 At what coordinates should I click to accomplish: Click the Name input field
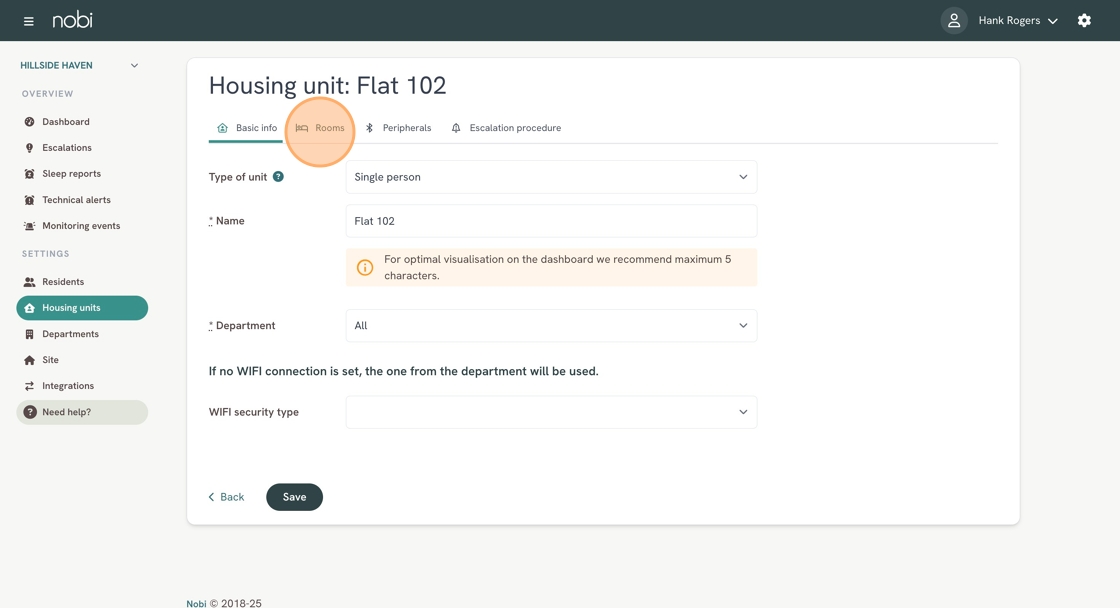pyautogui.click(x=551, y=221)
